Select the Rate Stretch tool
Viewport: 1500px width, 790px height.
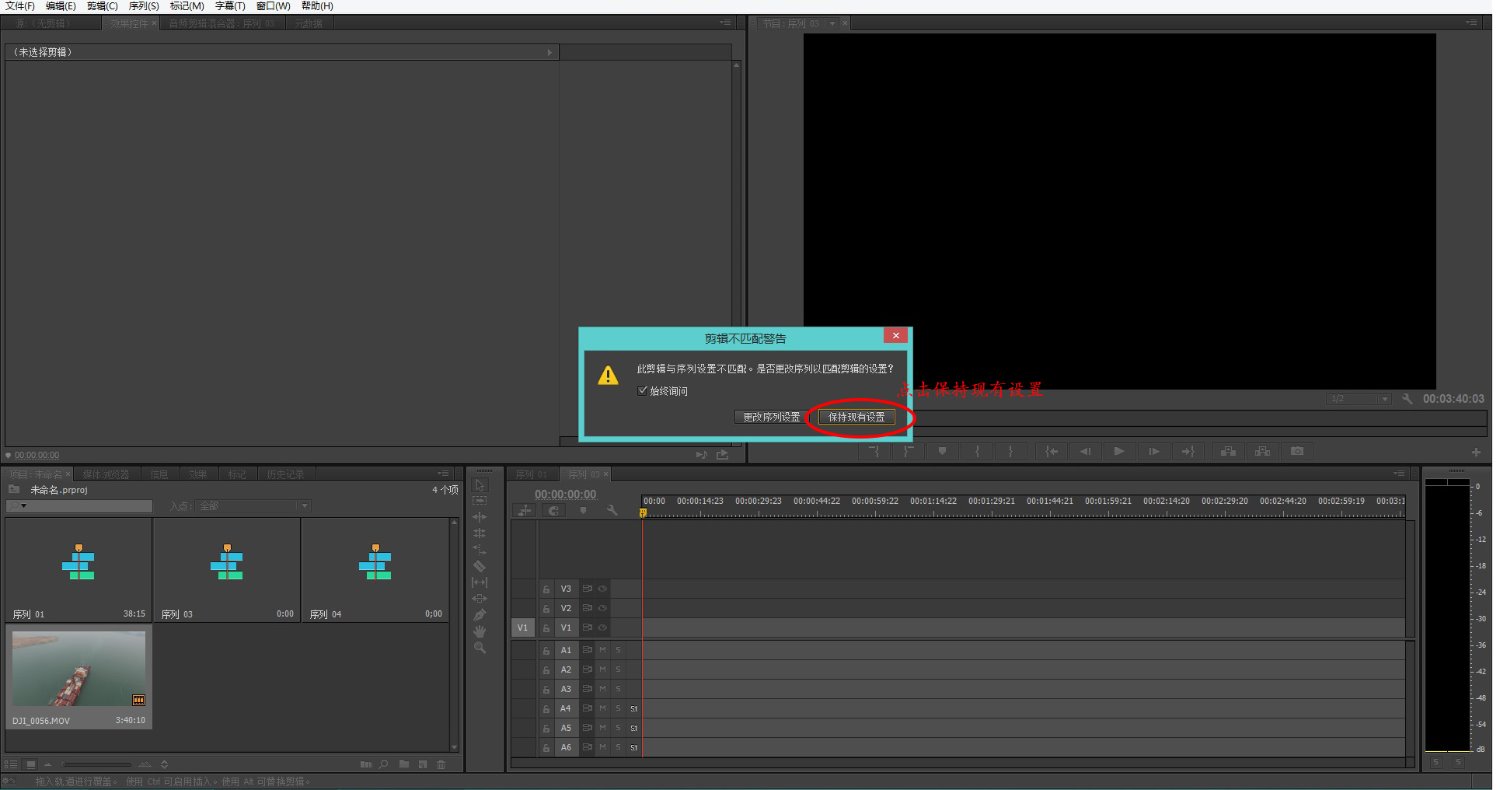[x=480, y=549]
